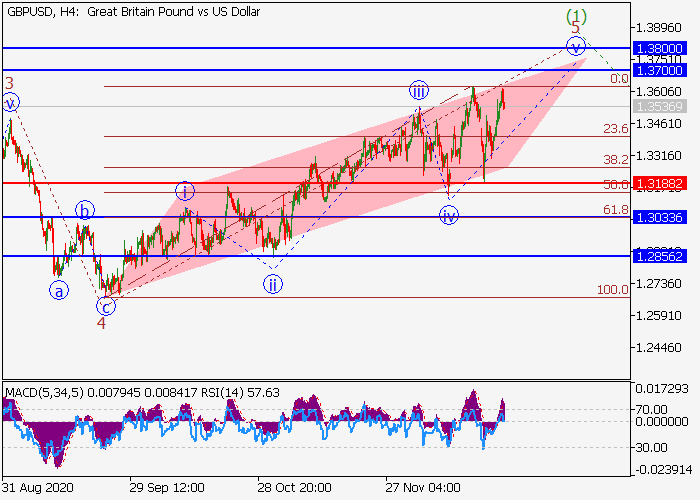Click the 31 Aug 2020 date label
The width and height of the screenshot is (700, 500).
pos(38,487)
